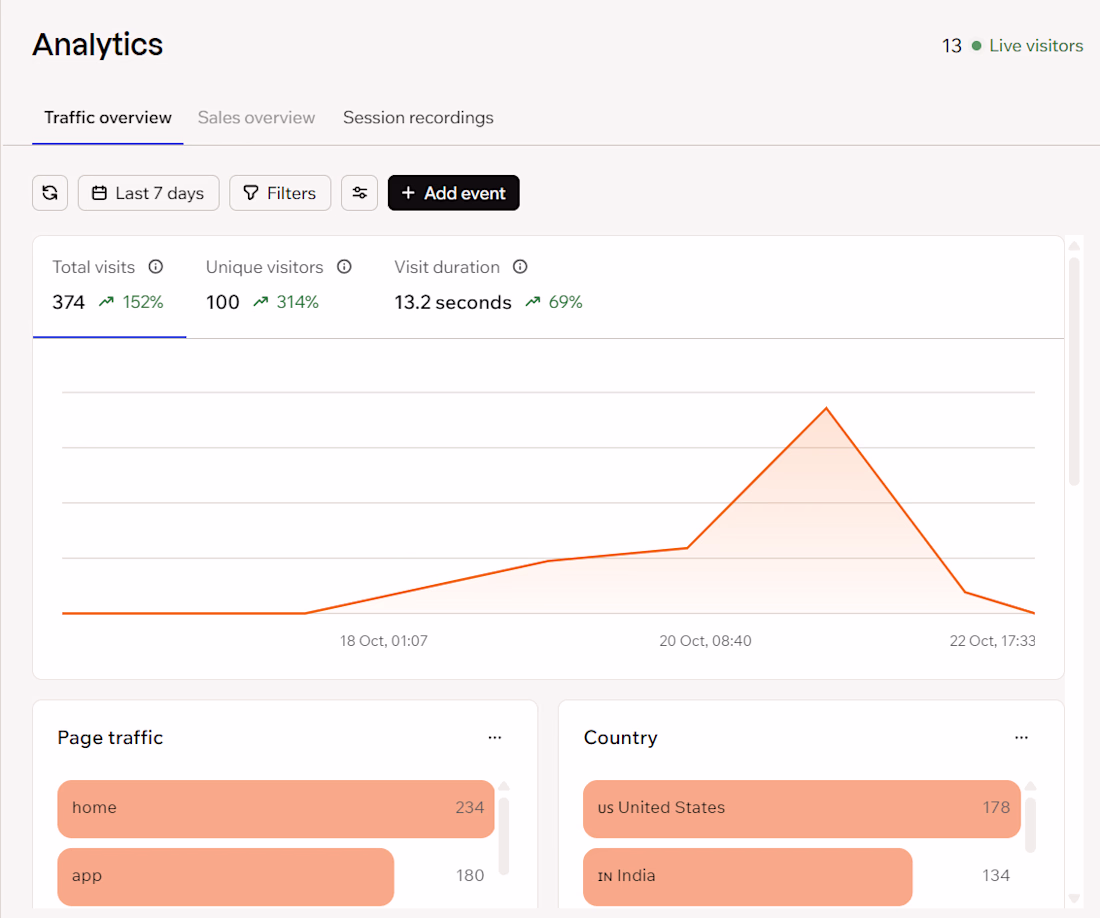The image size is (1100, 918).
Task: Click the refresh data icon button
Action: coord(50,193)
